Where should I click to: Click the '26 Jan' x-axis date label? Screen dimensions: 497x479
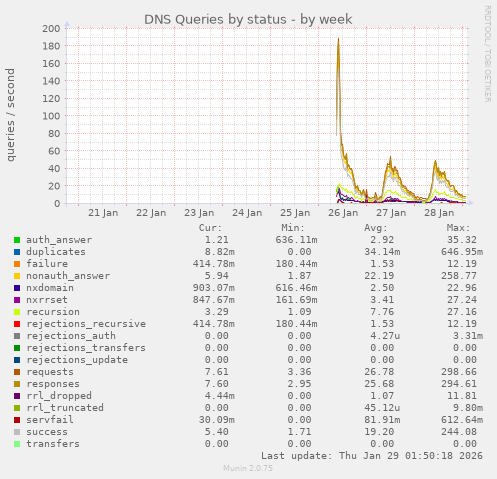(x=343, y=213)
